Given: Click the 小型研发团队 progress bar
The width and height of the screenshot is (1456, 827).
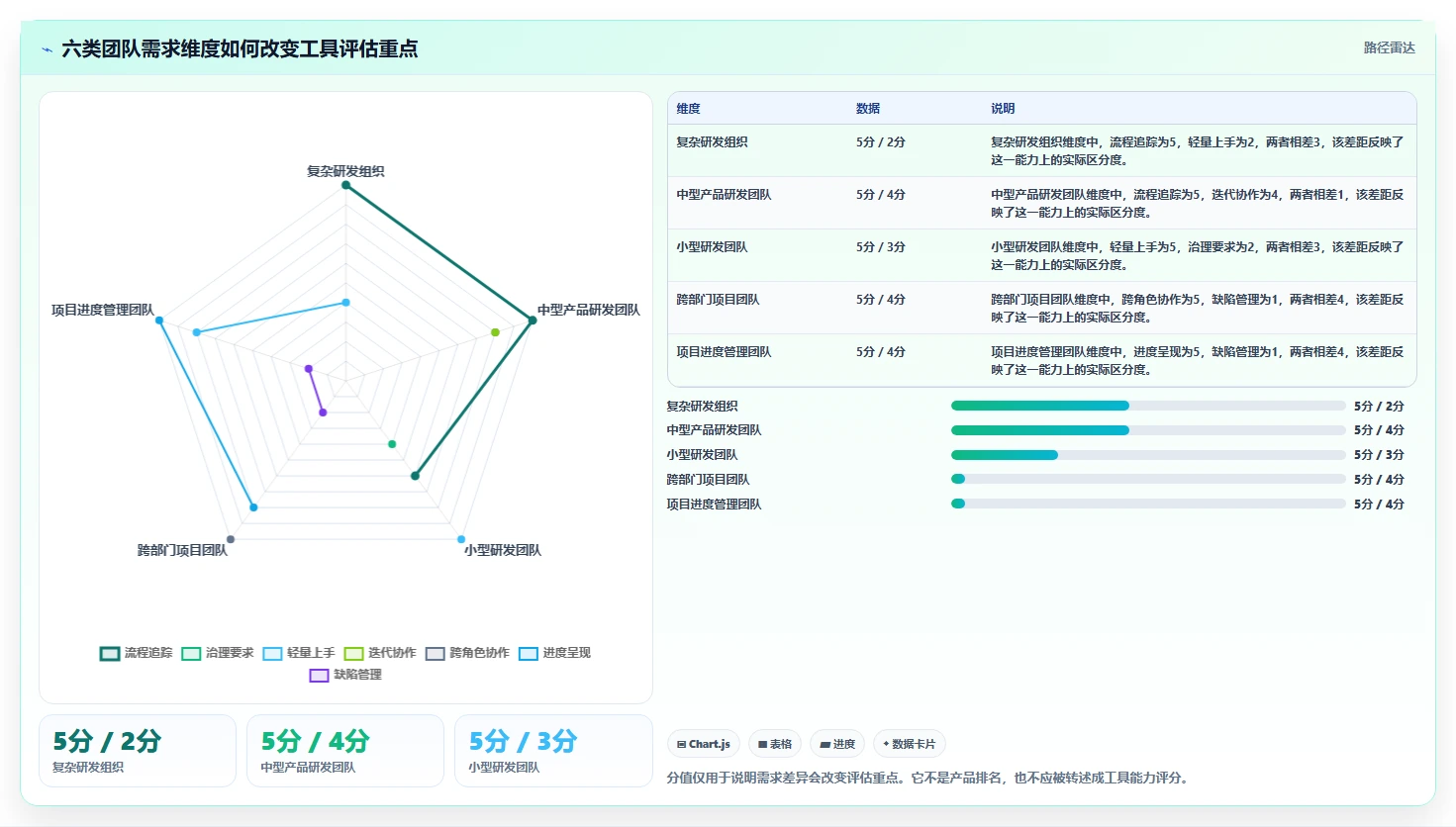Looking at the screenshot, I should tap(1148, 455).
